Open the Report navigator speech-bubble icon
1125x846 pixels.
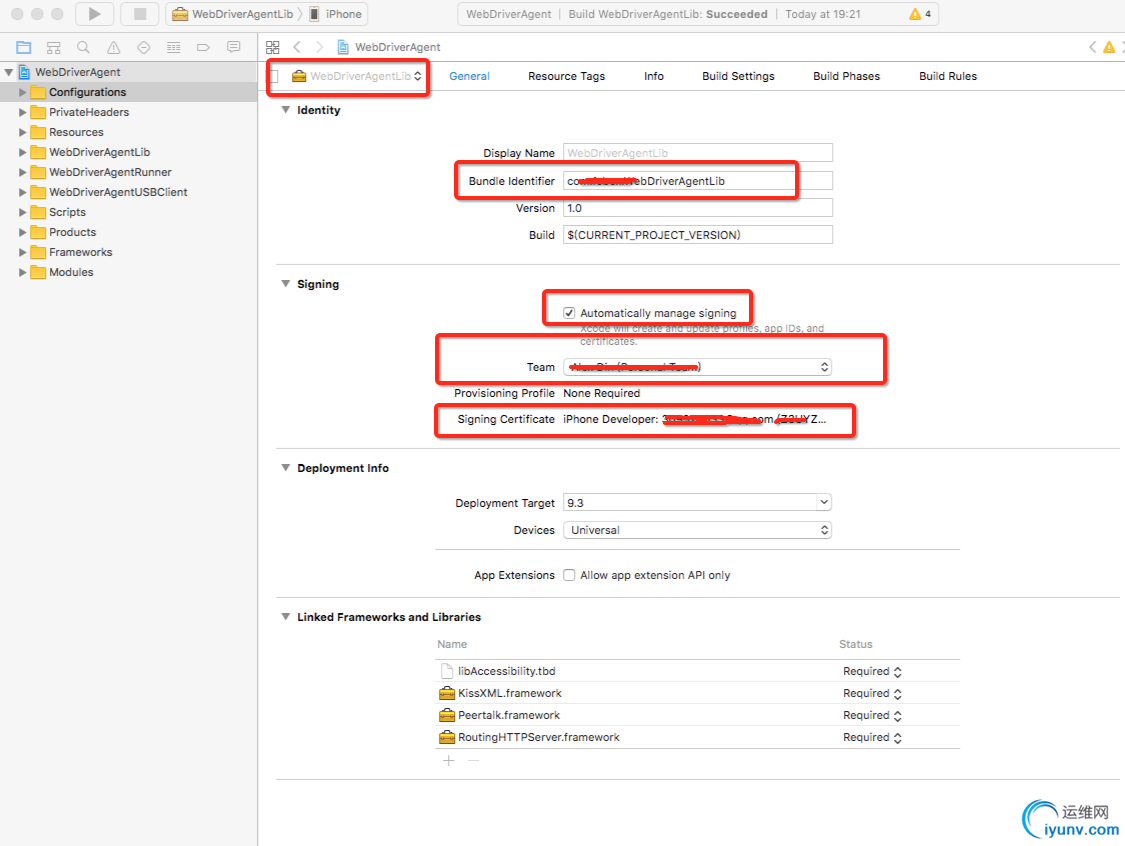click(x=233, y=47)
